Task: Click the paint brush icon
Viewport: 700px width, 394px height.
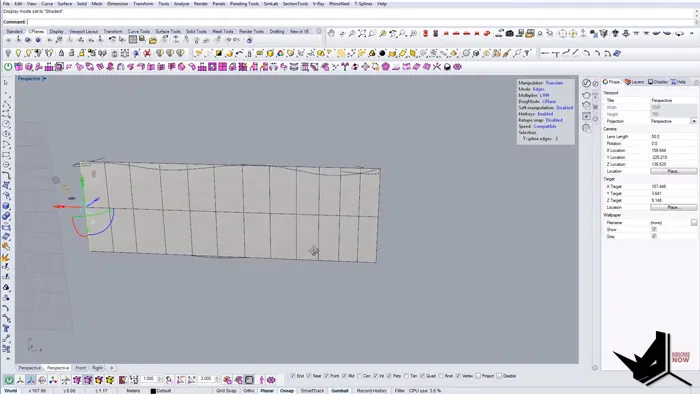Action: [x=506, y=53]
